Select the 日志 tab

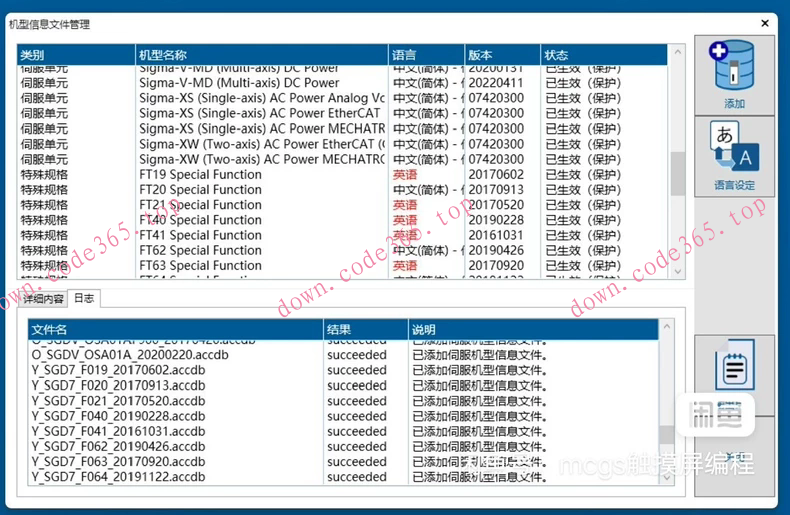point(84,298)
